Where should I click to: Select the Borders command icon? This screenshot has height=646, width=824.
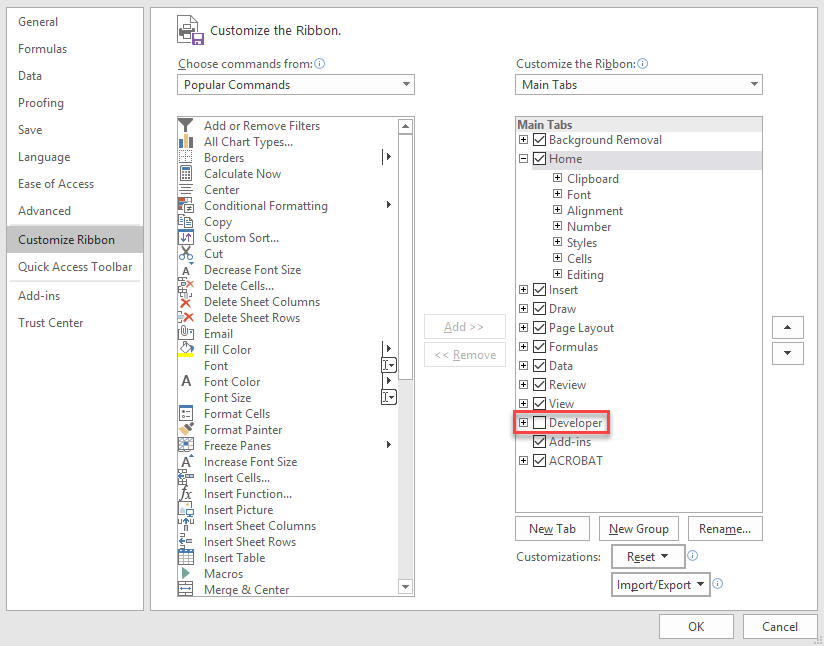(185, 158)
